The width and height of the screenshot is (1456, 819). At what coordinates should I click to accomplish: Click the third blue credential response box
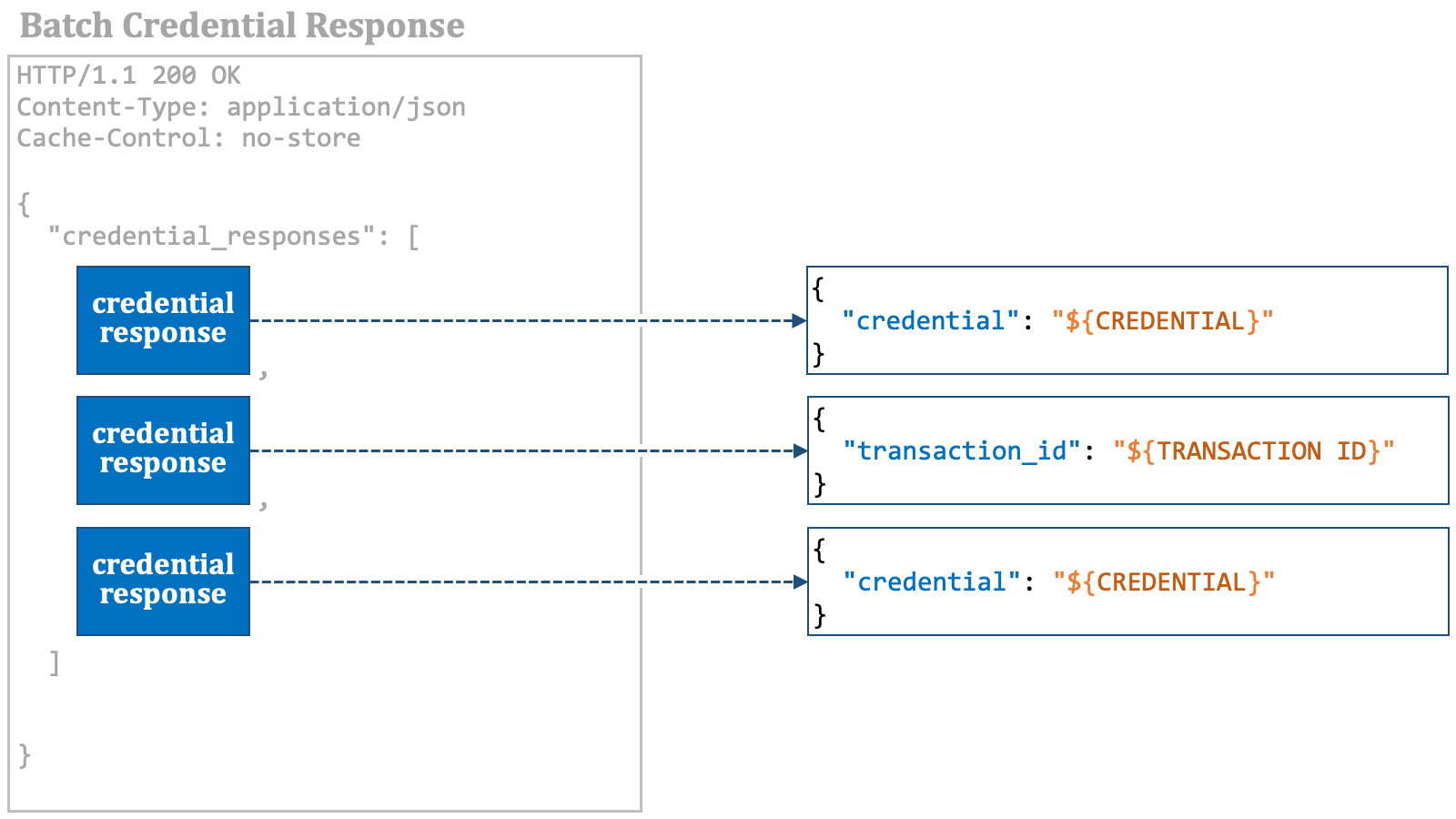click(163, 581)
